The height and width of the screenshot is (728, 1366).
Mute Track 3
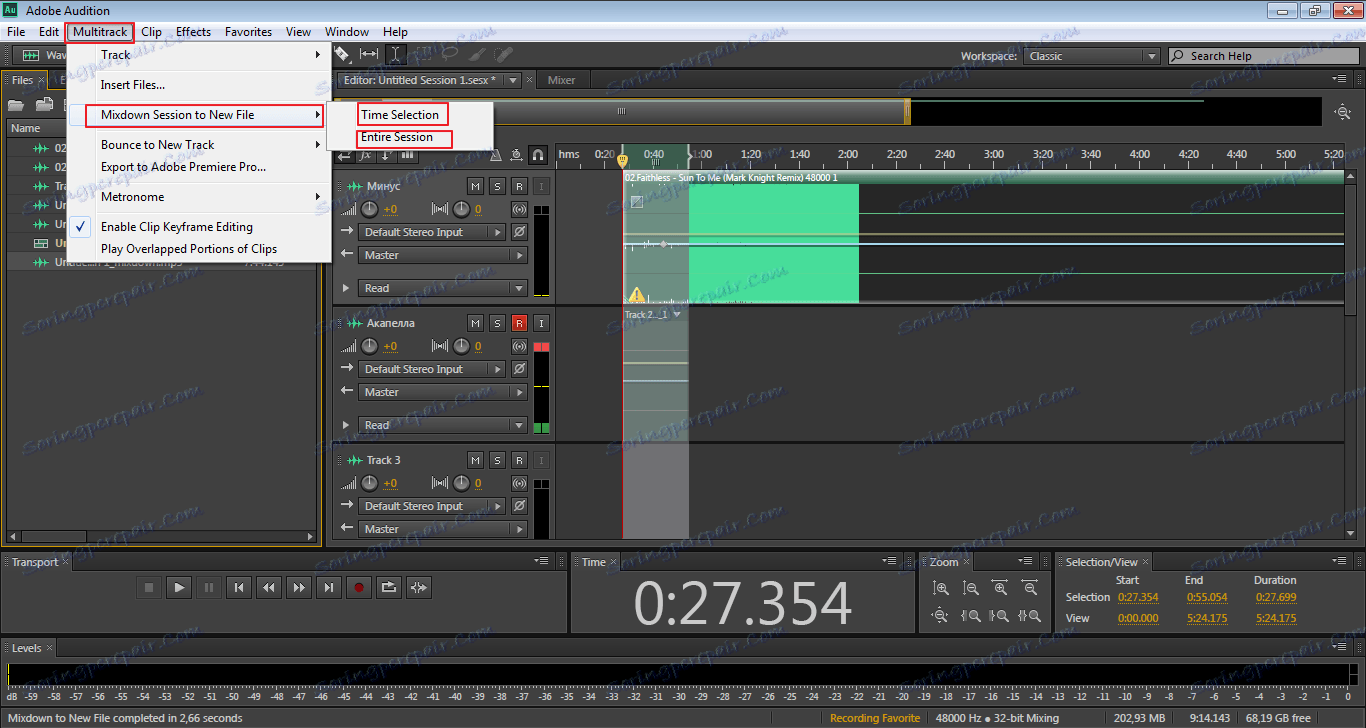pyautogui.click(x=476, y=460)
